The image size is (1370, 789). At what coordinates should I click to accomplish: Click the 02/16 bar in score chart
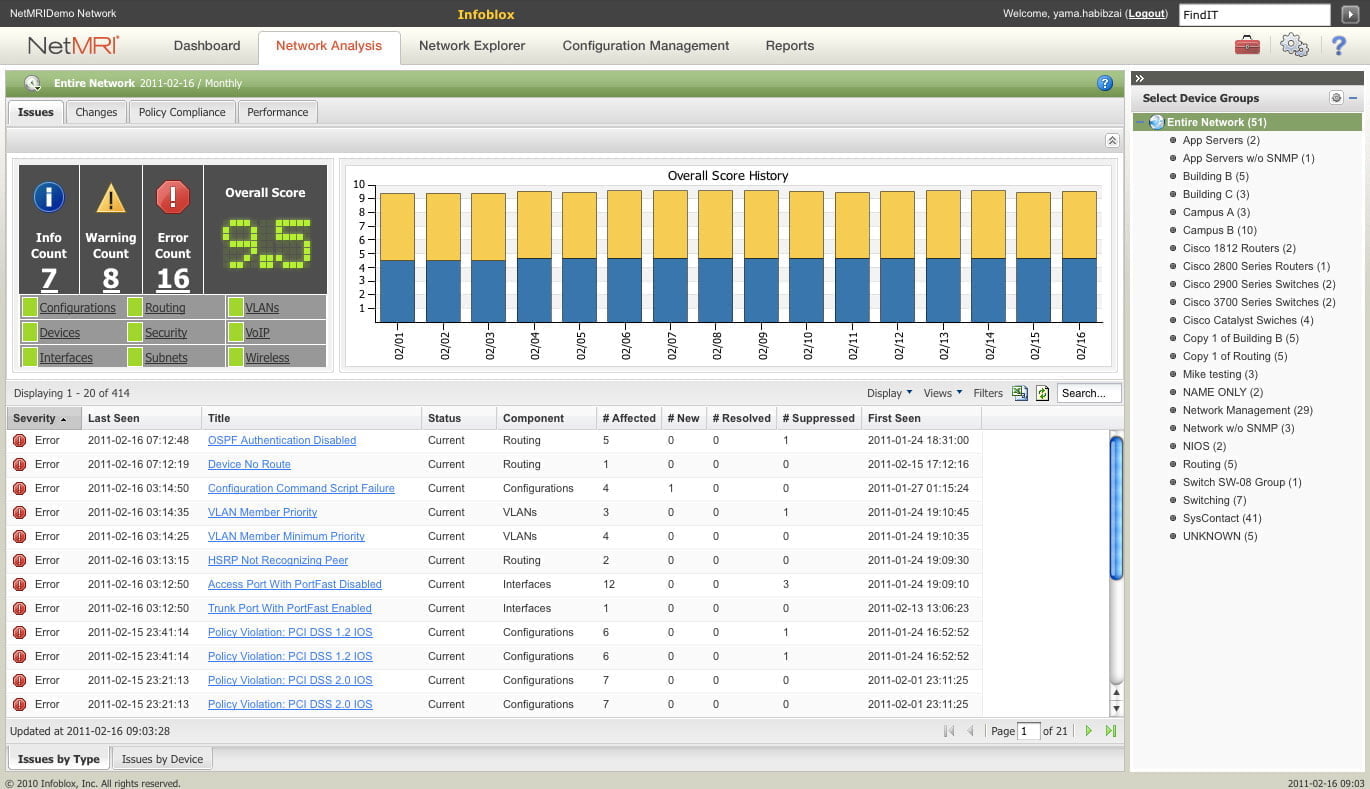(1078, 256)
